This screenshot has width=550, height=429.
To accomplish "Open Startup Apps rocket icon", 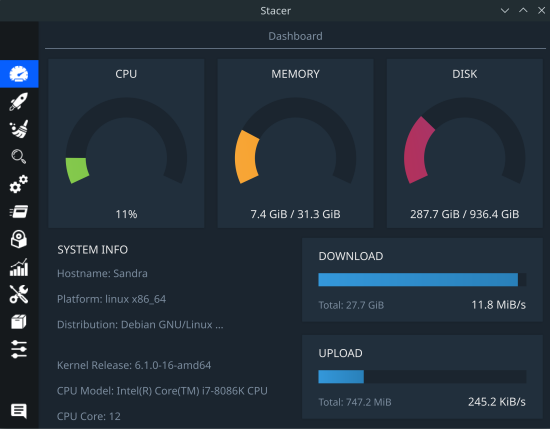I will 19,102.
